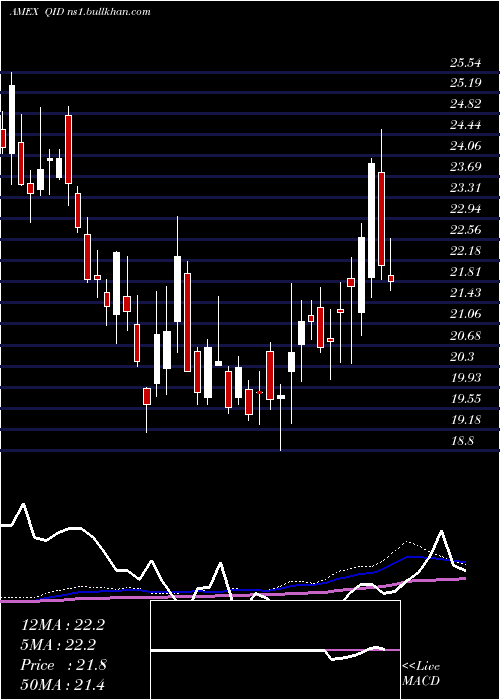
Task: Click the 18.8 price axis label
Action: [x=462, y=441]
